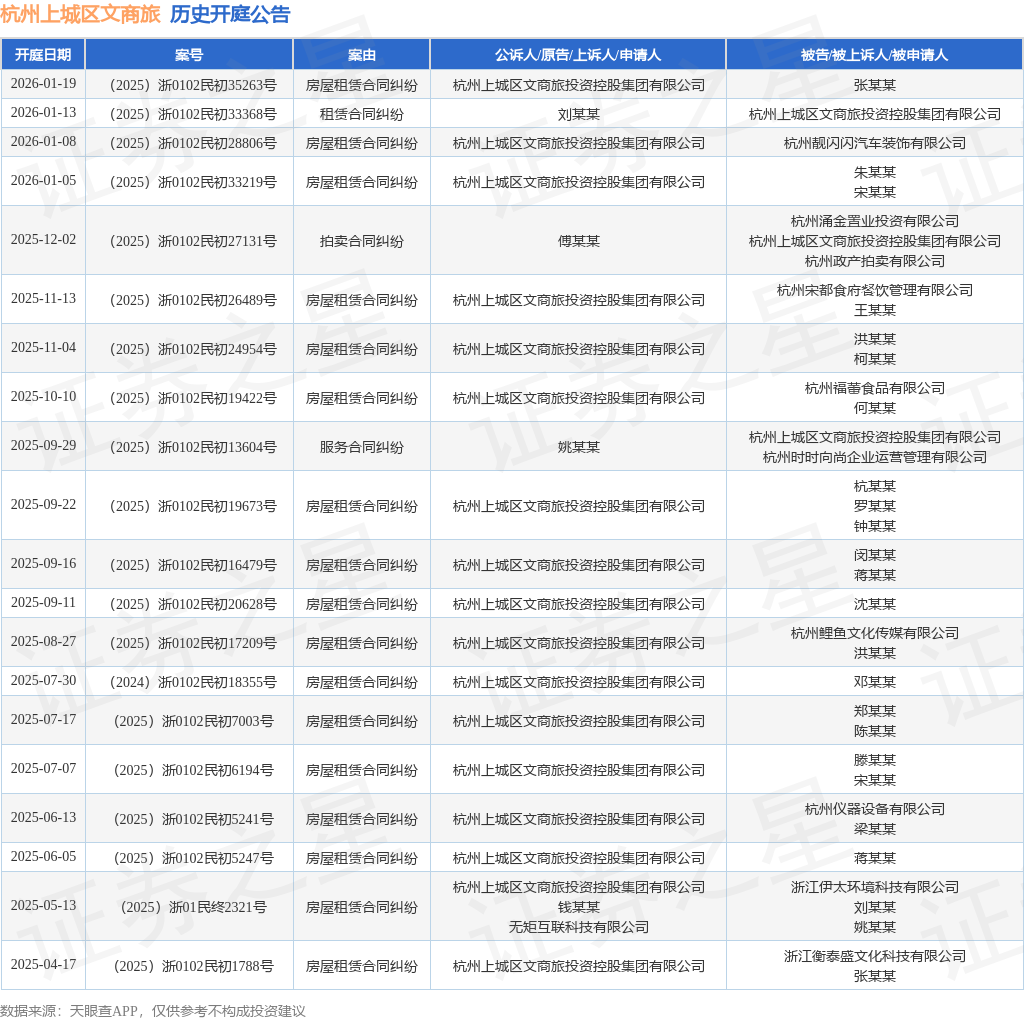Screen dimensions: 1024x1020
Task: Click defendant 邓某某
Action: [x=874, y=682]
